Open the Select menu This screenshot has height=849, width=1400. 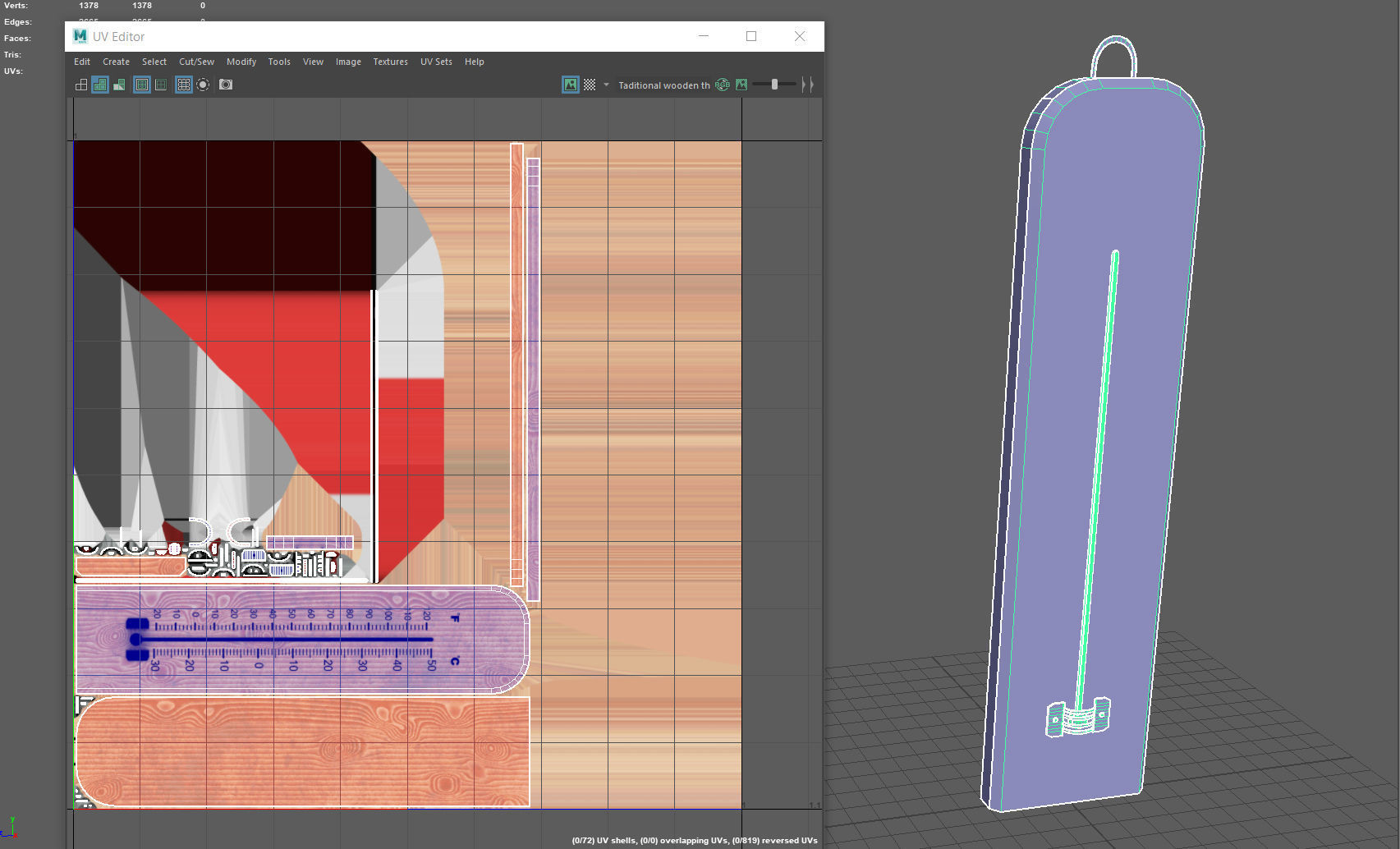[x=154, y=62]
